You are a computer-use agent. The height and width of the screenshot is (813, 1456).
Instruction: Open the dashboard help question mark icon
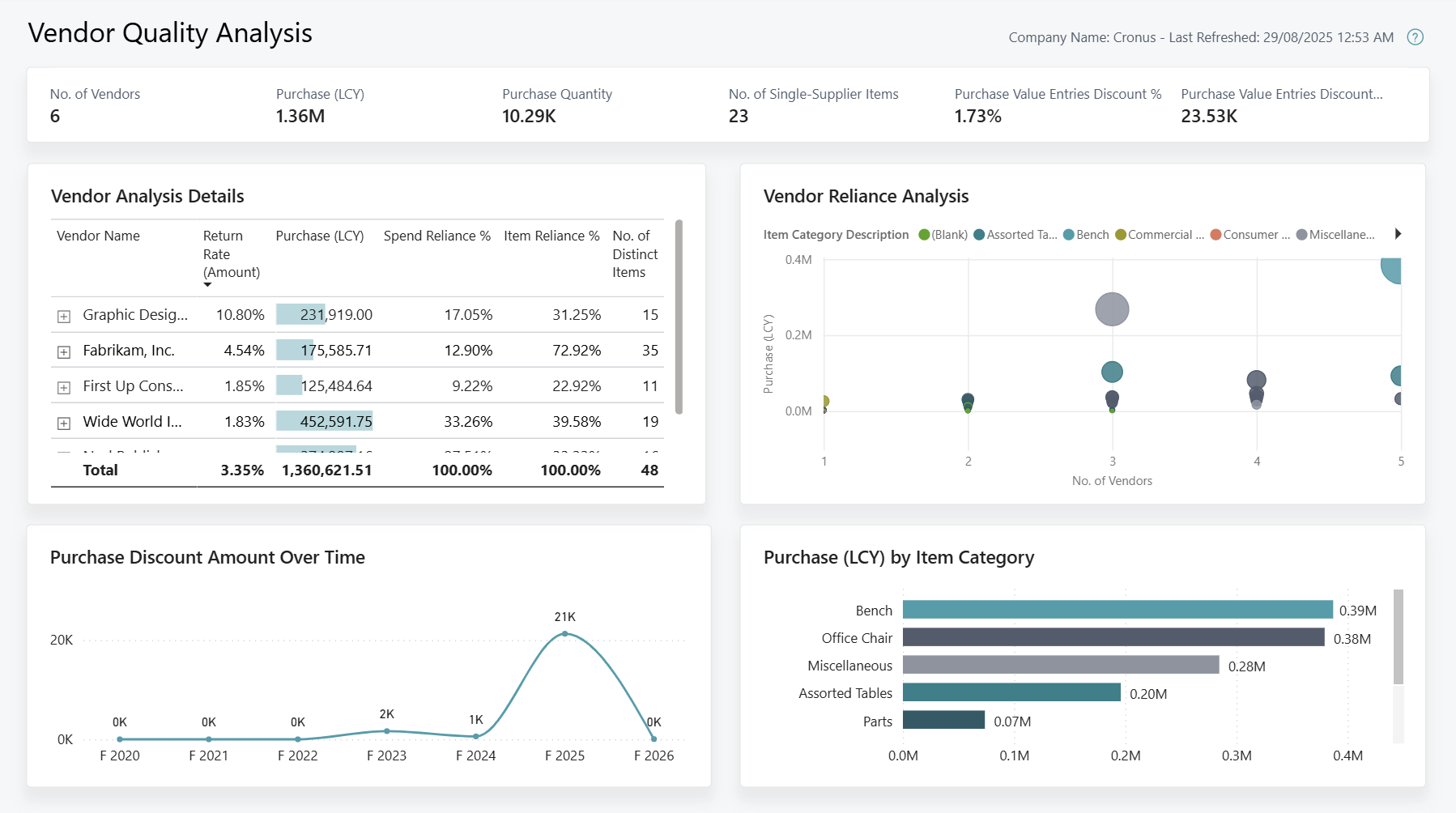click(x=1414, y=37)
